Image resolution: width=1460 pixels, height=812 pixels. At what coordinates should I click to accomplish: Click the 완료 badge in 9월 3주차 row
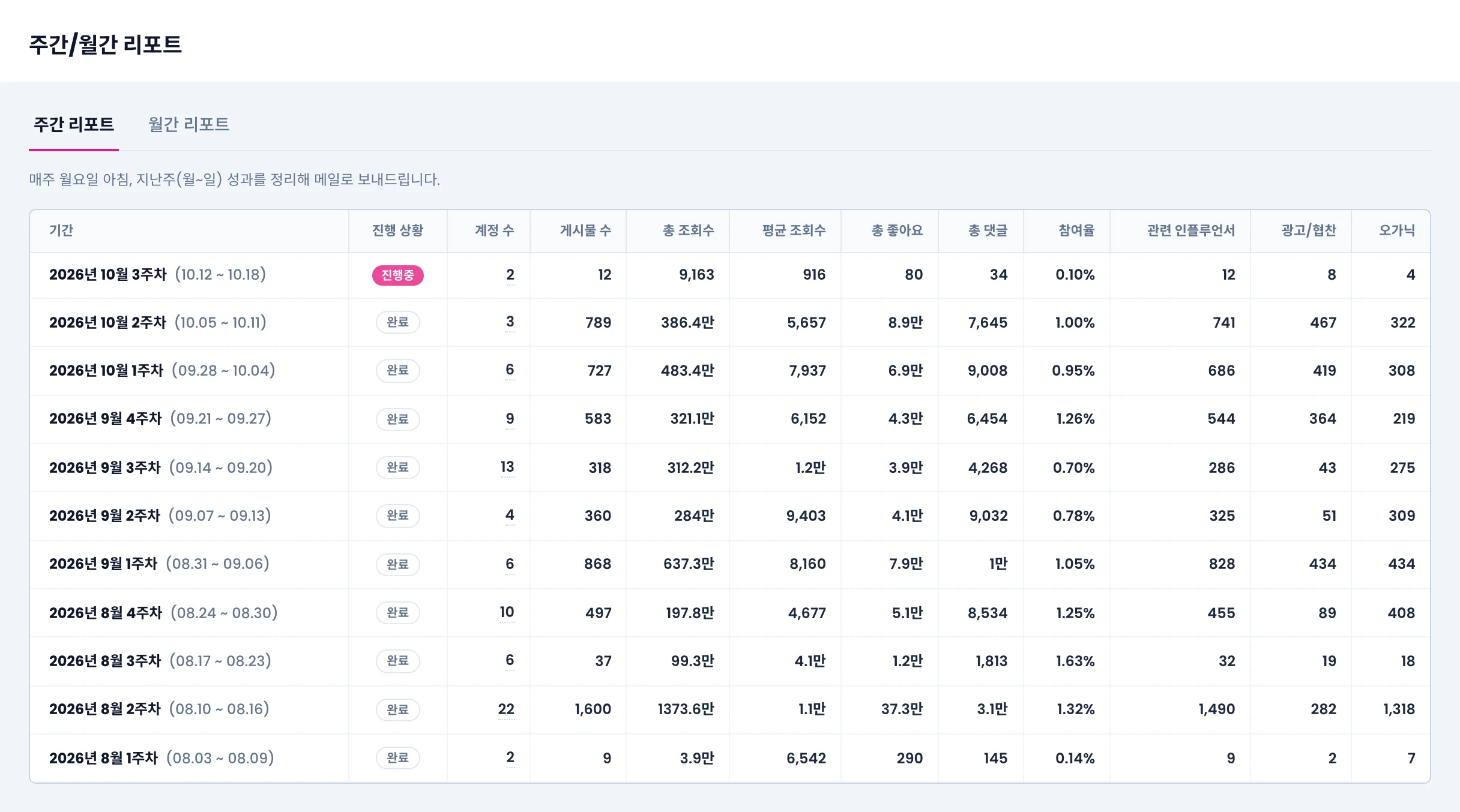[397, 468]
